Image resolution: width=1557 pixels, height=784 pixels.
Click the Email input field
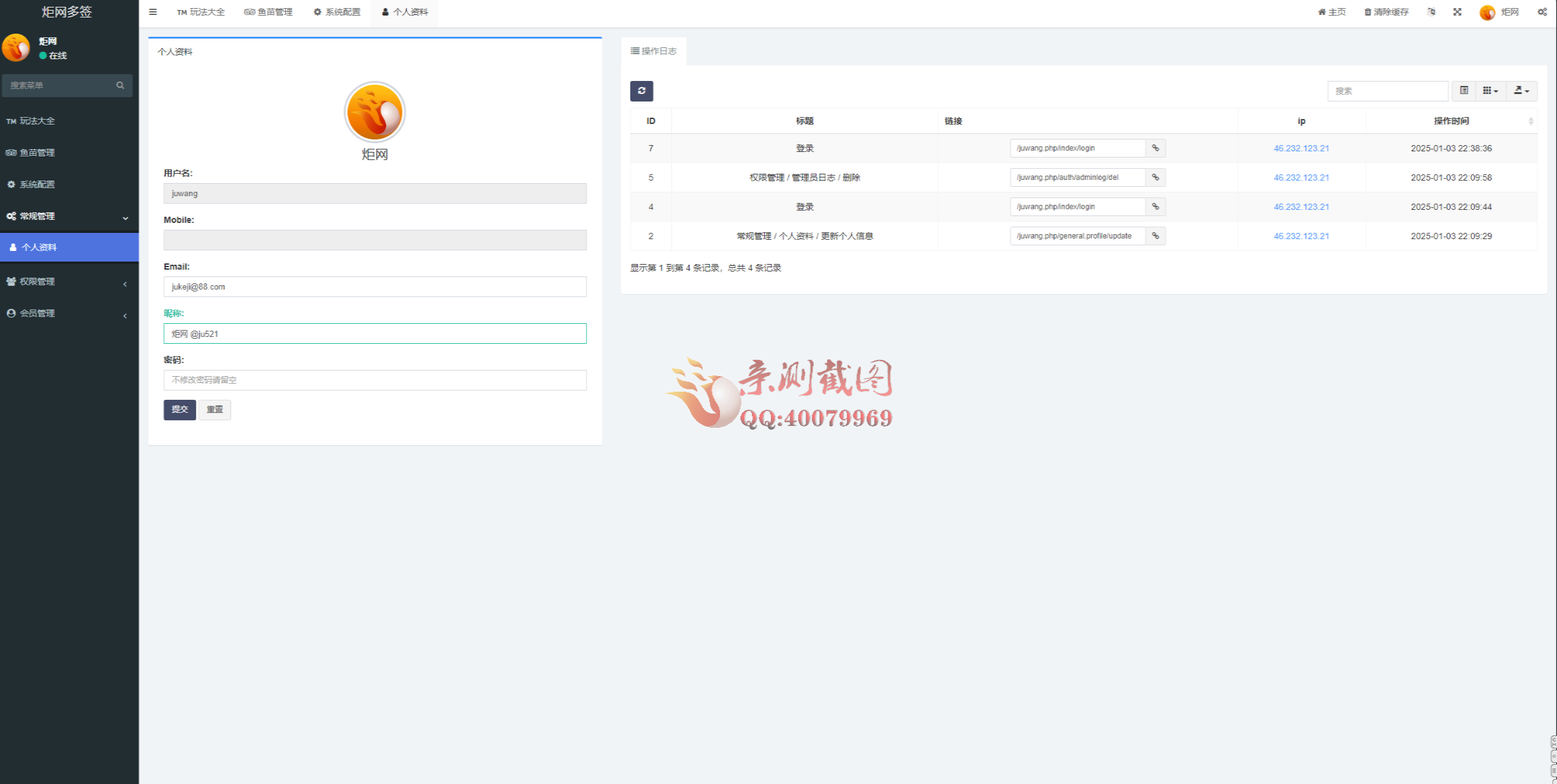coord(375,286)
